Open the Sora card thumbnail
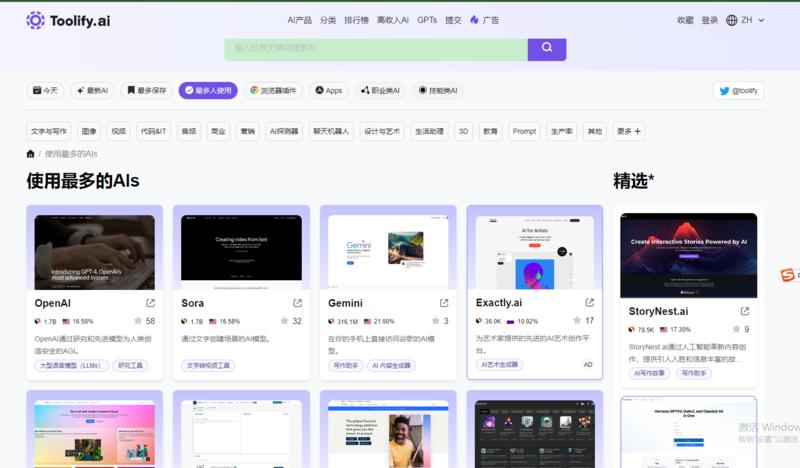The image size is (800, 468). (241, 252)
